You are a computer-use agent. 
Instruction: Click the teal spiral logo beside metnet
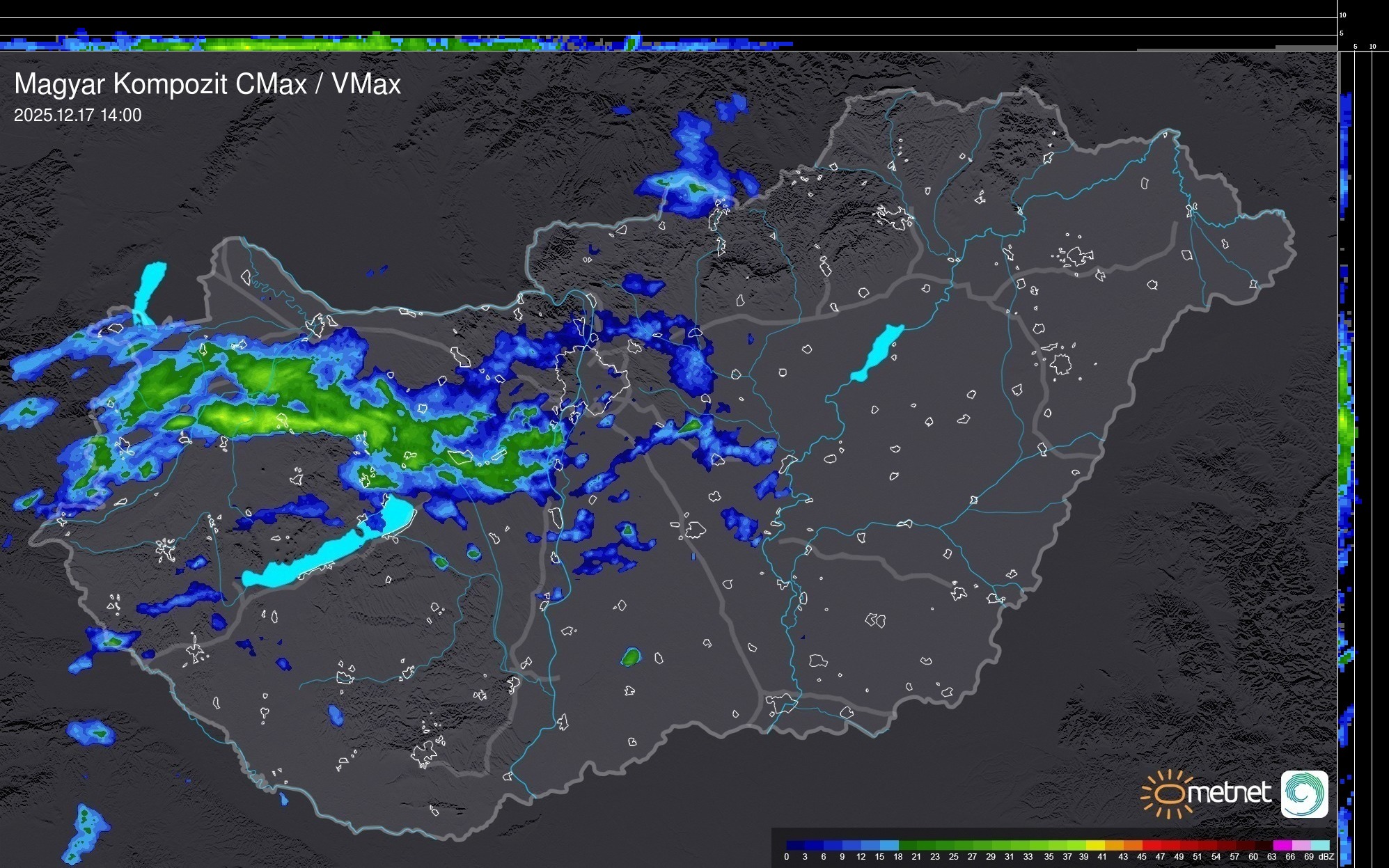(1304, 794)
